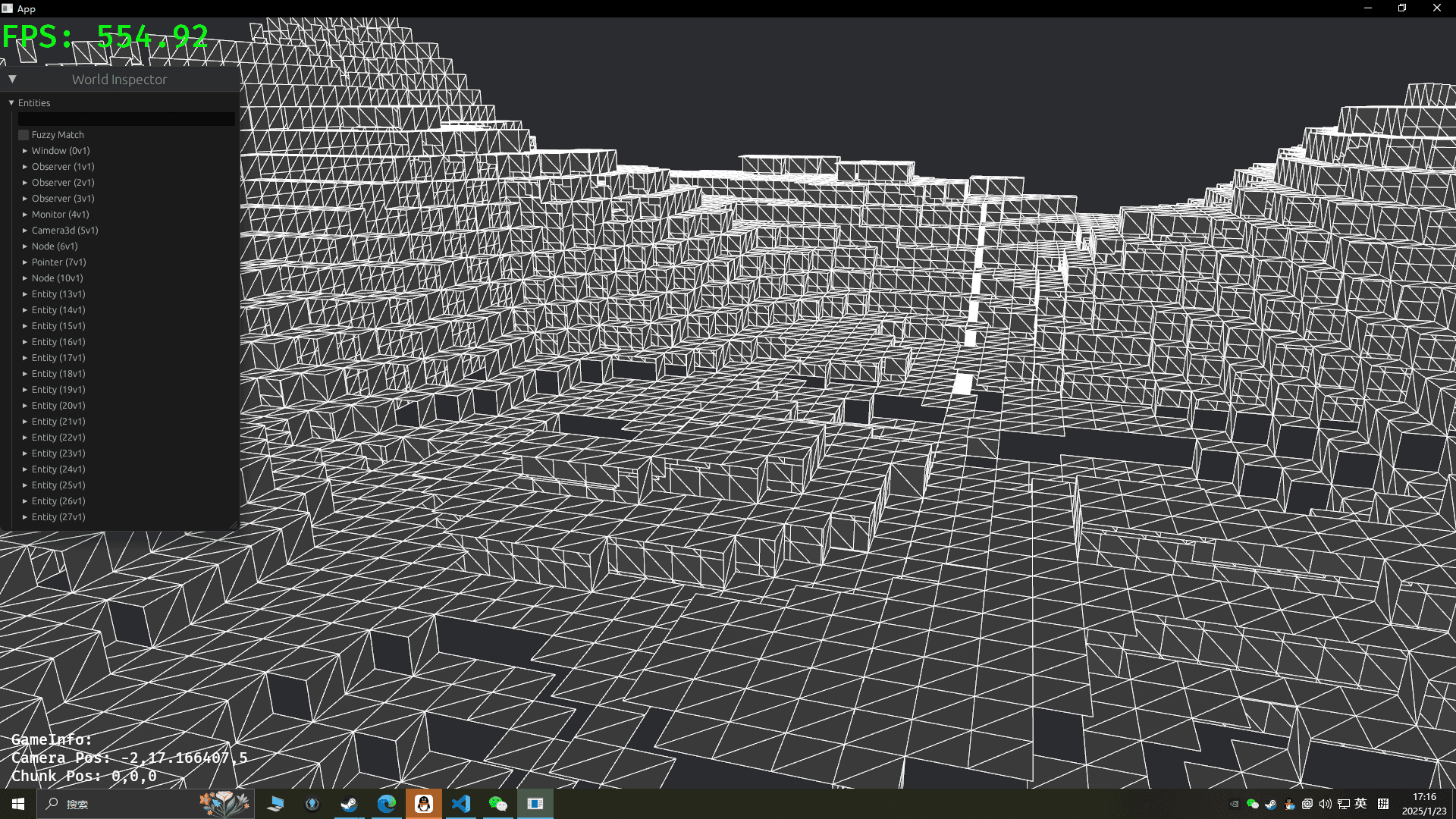Image resolution: width=1456 pixels, height=819 pixels.
Task: Open WeChat from the taskbar
Action: pyautogui.click(x=497, y=804)
